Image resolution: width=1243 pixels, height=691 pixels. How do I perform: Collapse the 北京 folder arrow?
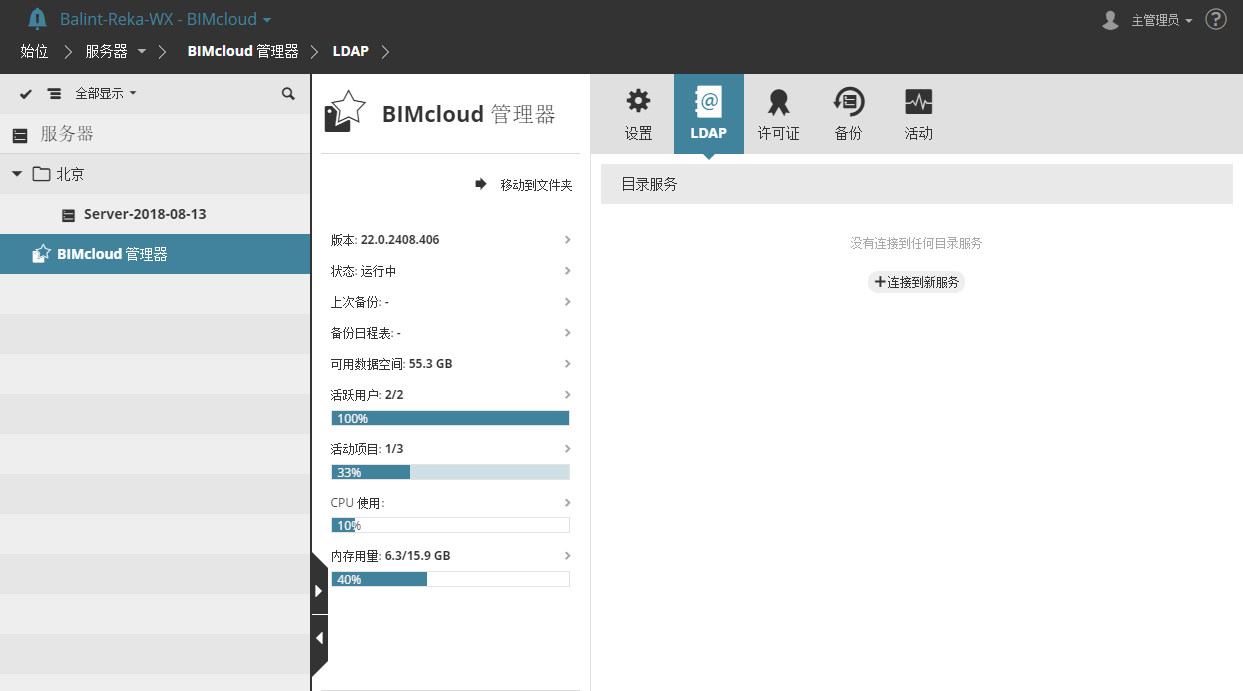click(x=17, y=174)
